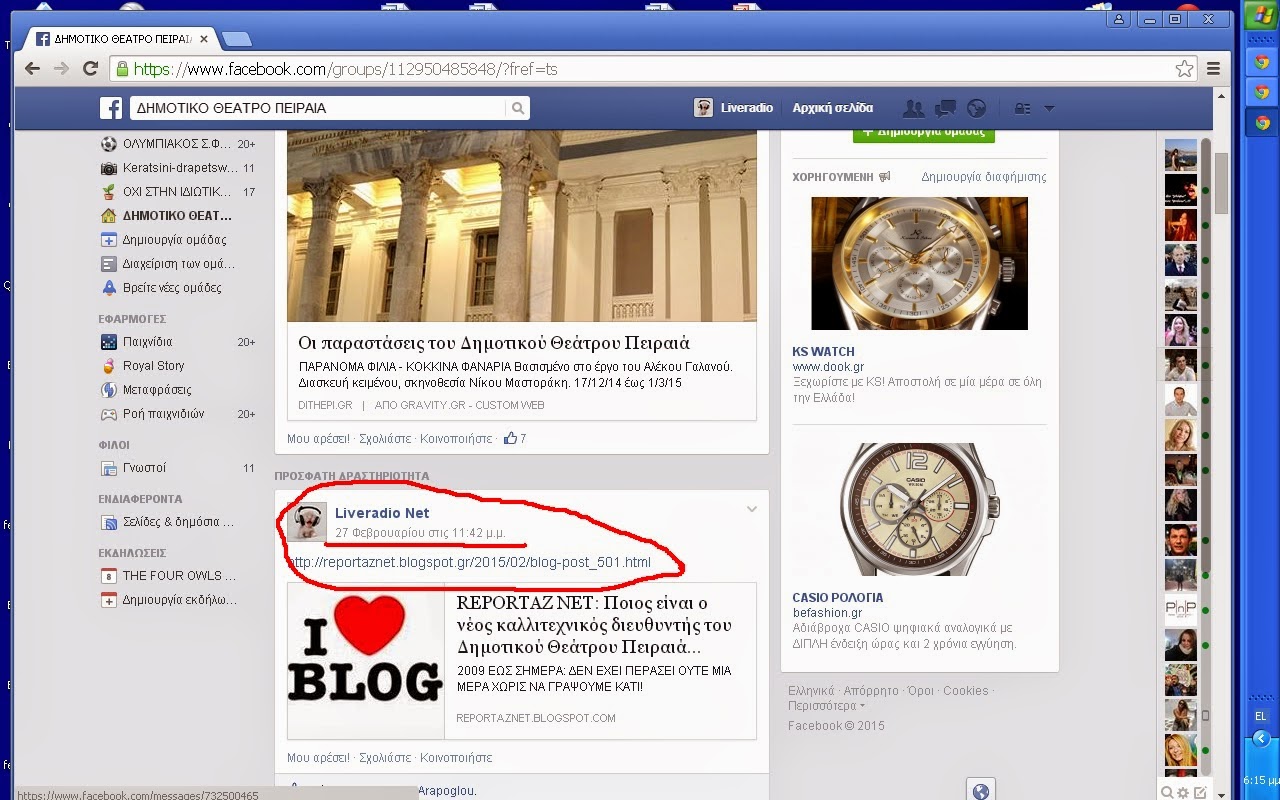The width and height of the screenshot is (1280, 800).
Task: Click Σχολιάστε on theatre post
Action: click(x=385, y=439)
